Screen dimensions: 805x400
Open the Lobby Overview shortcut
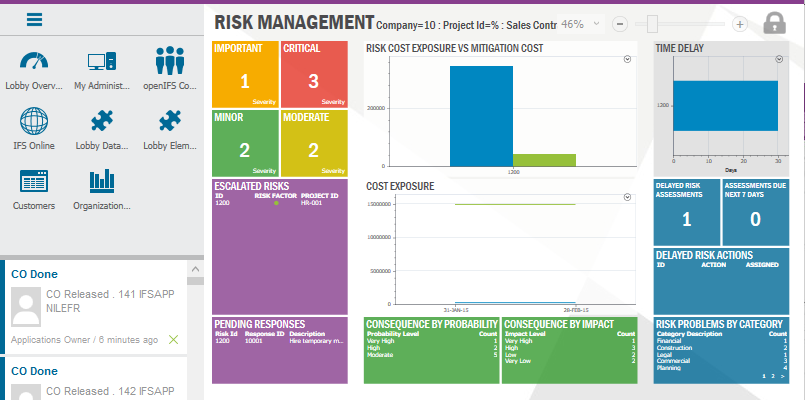coord(34,64)
